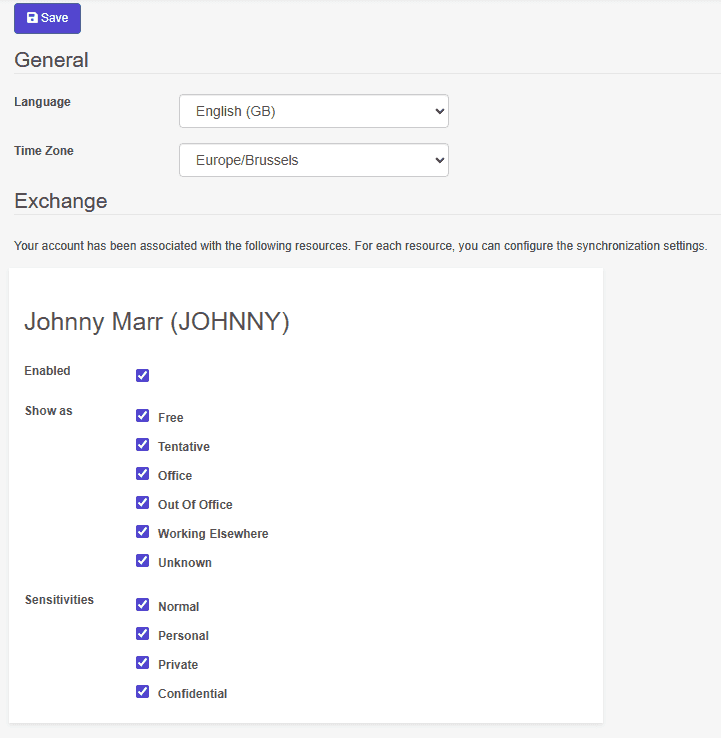This screenshot has height=738, width=721.
Task: Toggle the Normal sensitivity checkbox
Action: 142,604
